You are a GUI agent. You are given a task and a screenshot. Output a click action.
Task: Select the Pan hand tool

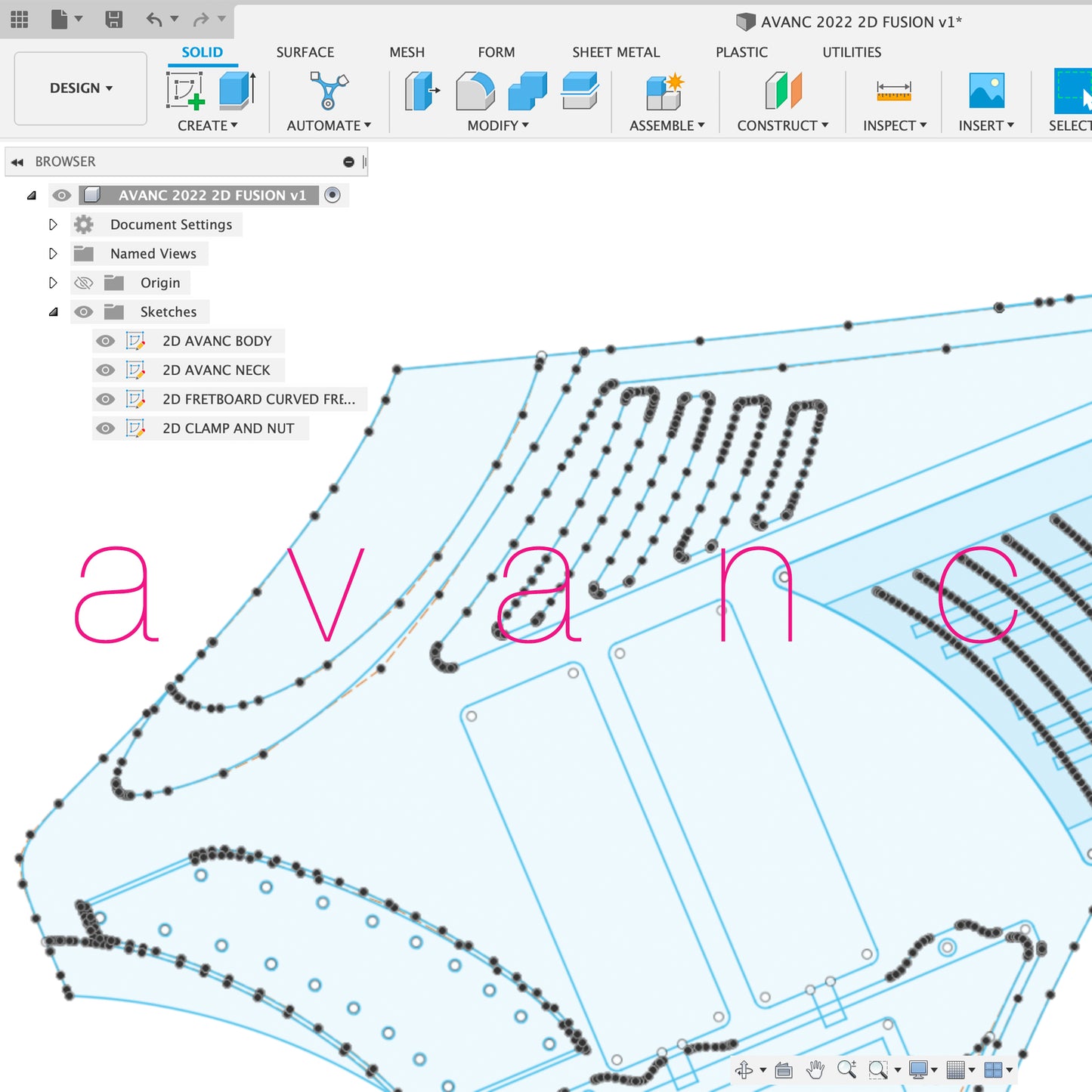815,1069
